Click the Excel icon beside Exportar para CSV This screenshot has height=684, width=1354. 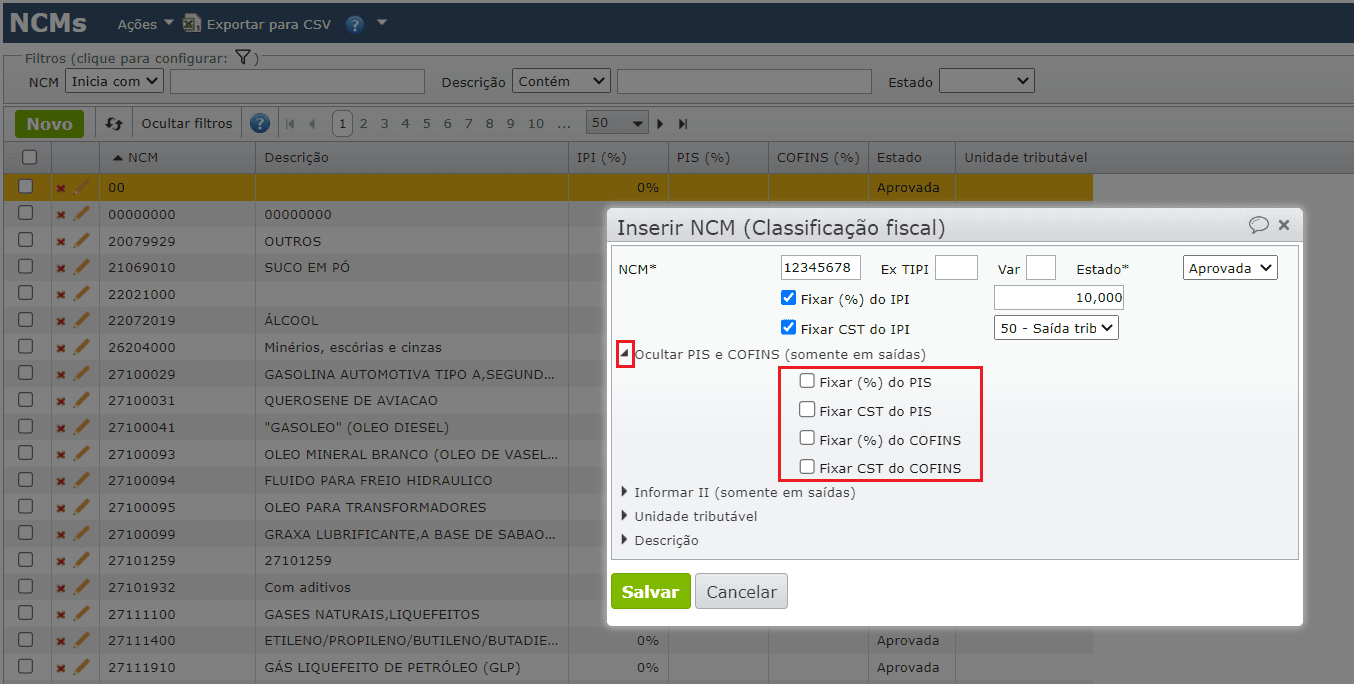[192, 23]
